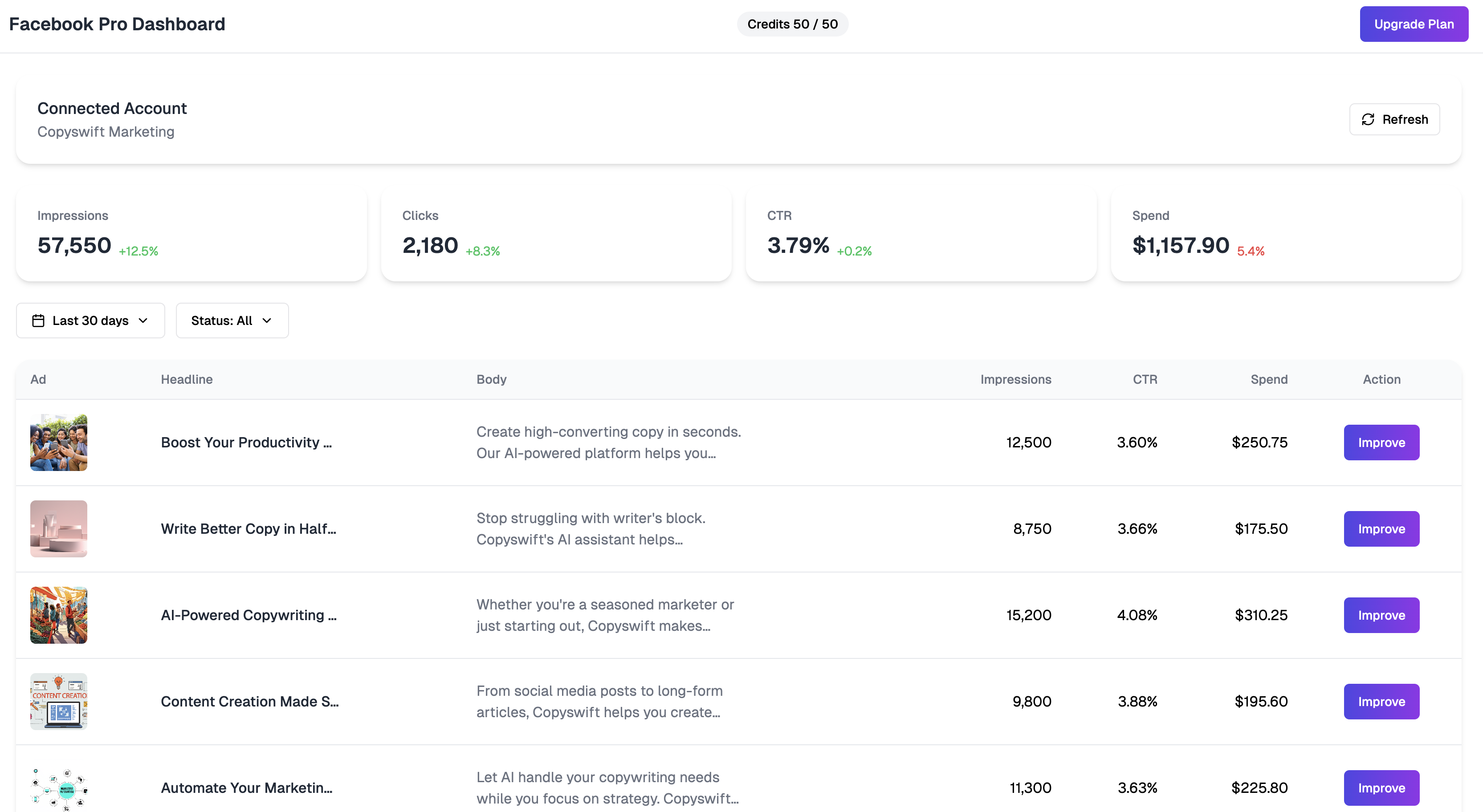Viewport: 1483px width, 812px height.
Task: Improve the Content Creation Made Simple ad
Action: point(1381,701)
